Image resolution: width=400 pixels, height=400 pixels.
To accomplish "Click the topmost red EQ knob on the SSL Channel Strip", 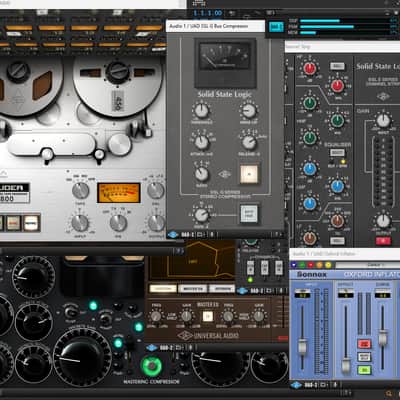I will point(310,68).
